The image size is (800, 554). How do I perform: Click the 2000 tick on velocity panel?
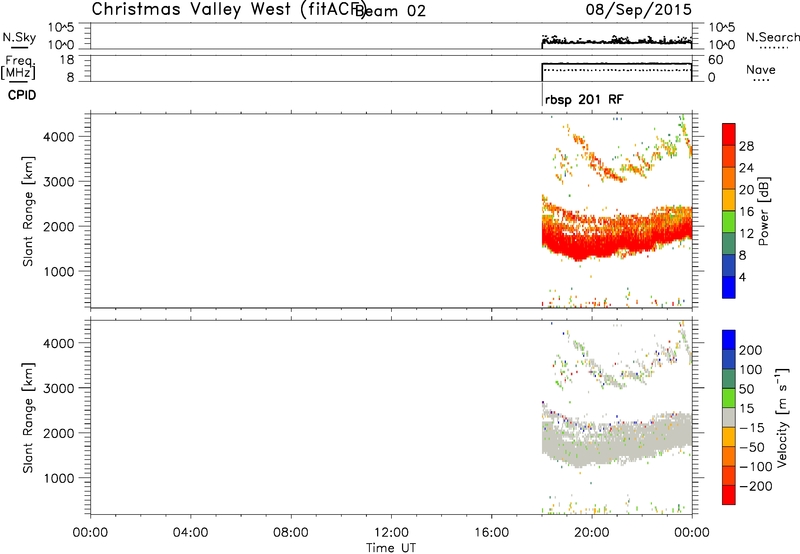59,433
